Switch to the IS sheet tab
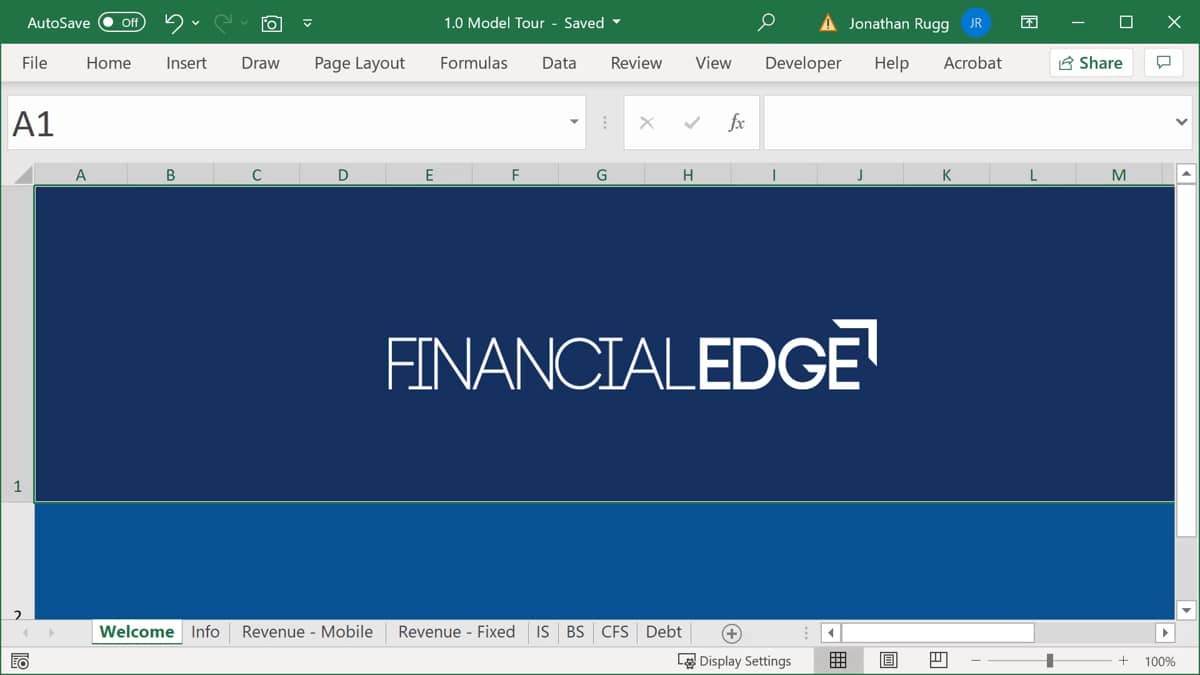The image size is (1200, 675). click(543, 632)
